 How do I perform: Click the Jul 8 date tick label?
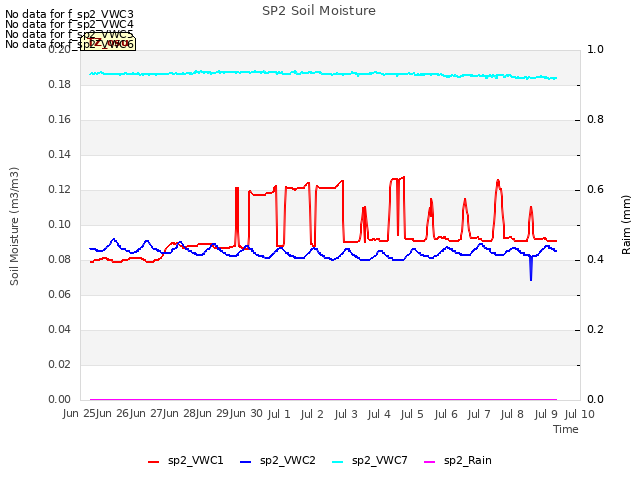point(512,414)
